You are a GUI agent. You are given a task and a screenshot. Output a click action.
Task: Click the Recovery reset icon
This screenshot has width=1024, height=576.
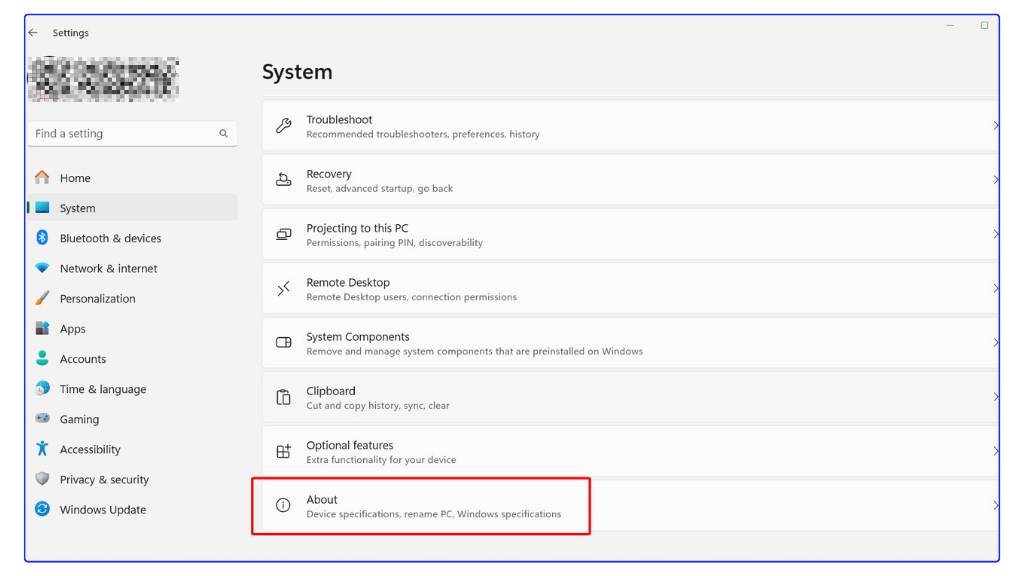pos(281,180)
